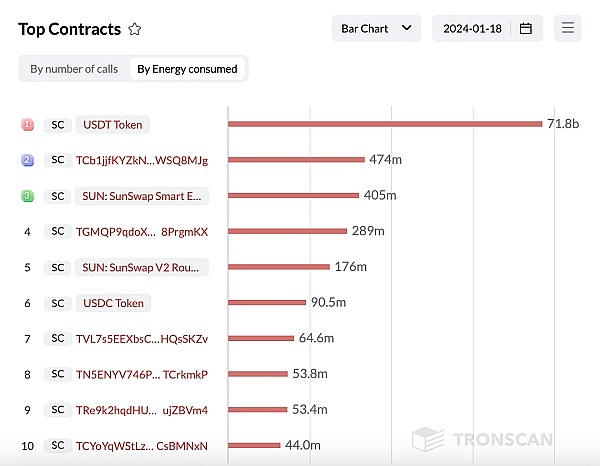Open the hamburger menu icon
The image size is (600, 466).
tap(567, 29)
